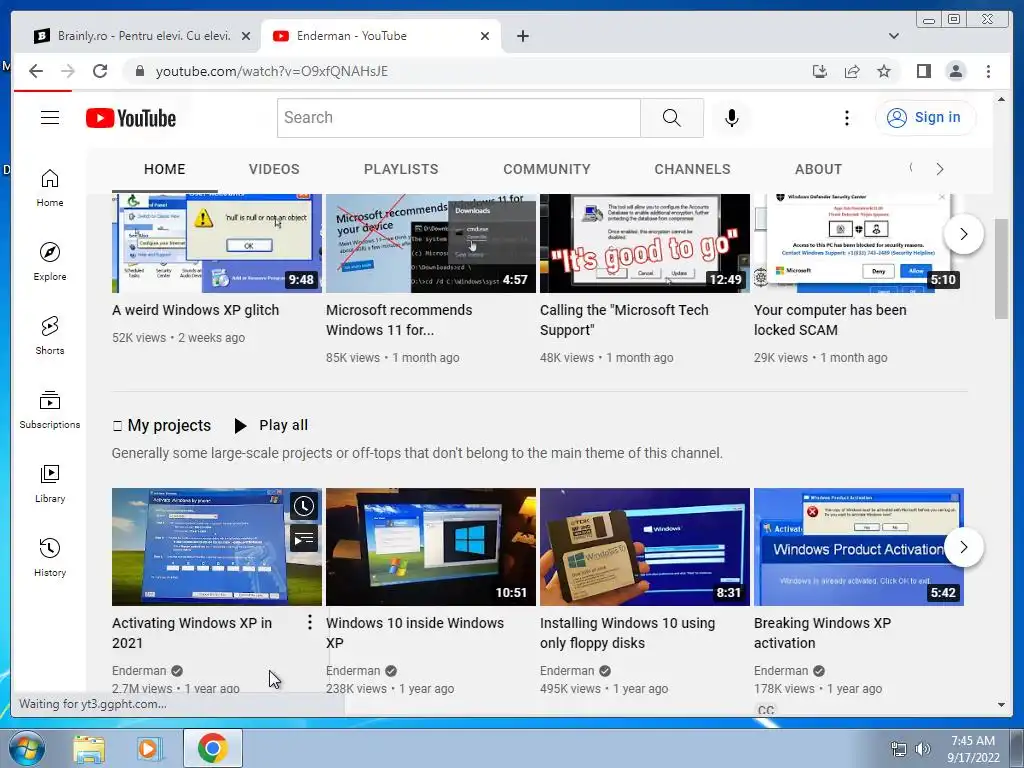Open Windows 10 inside Windows XP title
Image resolution: width=1024 pixels, height=768 pixels.
click(415, 633)
